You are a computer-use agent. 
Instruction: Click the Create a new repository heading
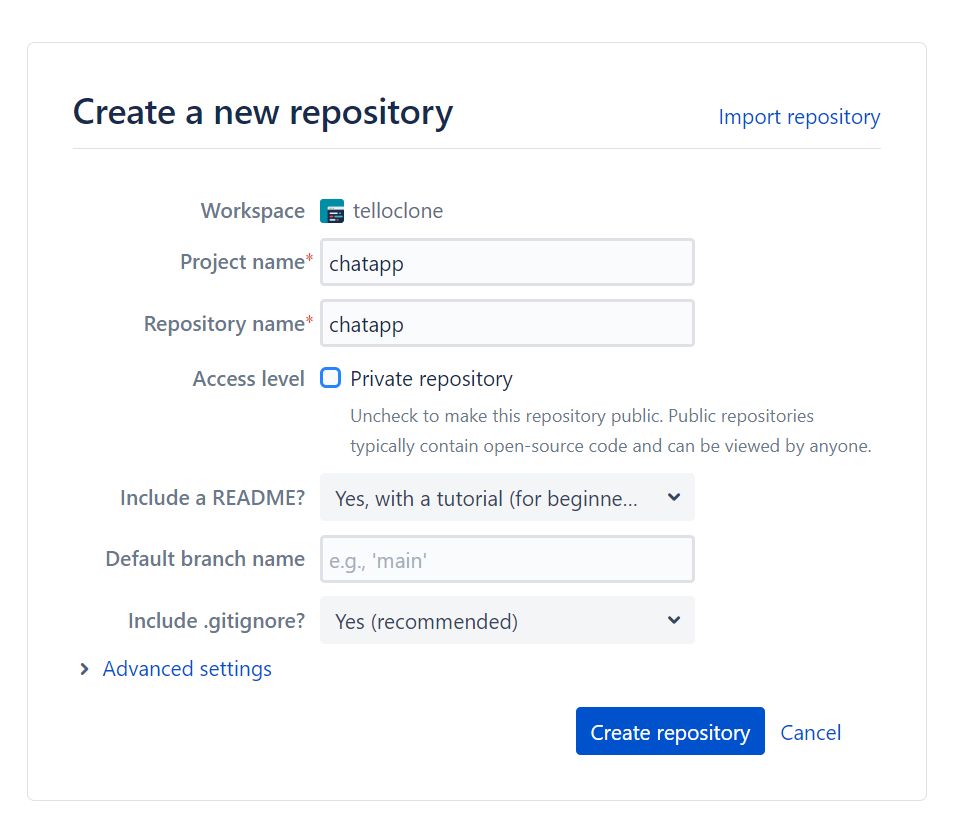point(263,112)
